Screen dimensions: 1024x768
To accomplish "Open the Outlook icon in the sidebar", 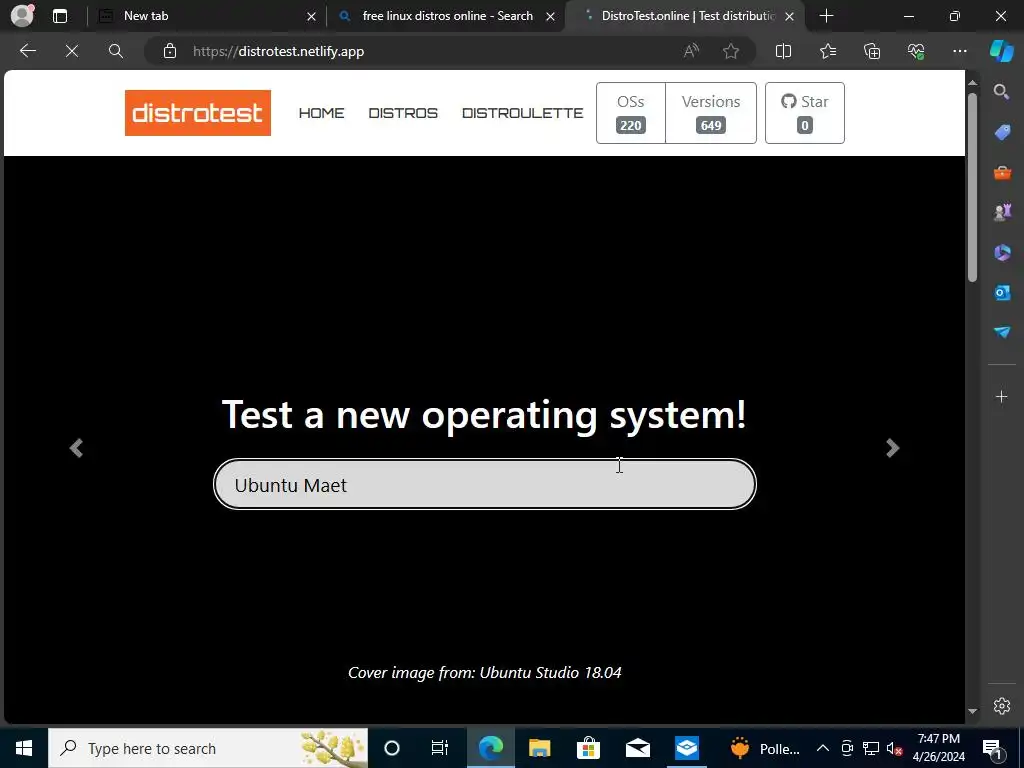I will (1002, 292).
